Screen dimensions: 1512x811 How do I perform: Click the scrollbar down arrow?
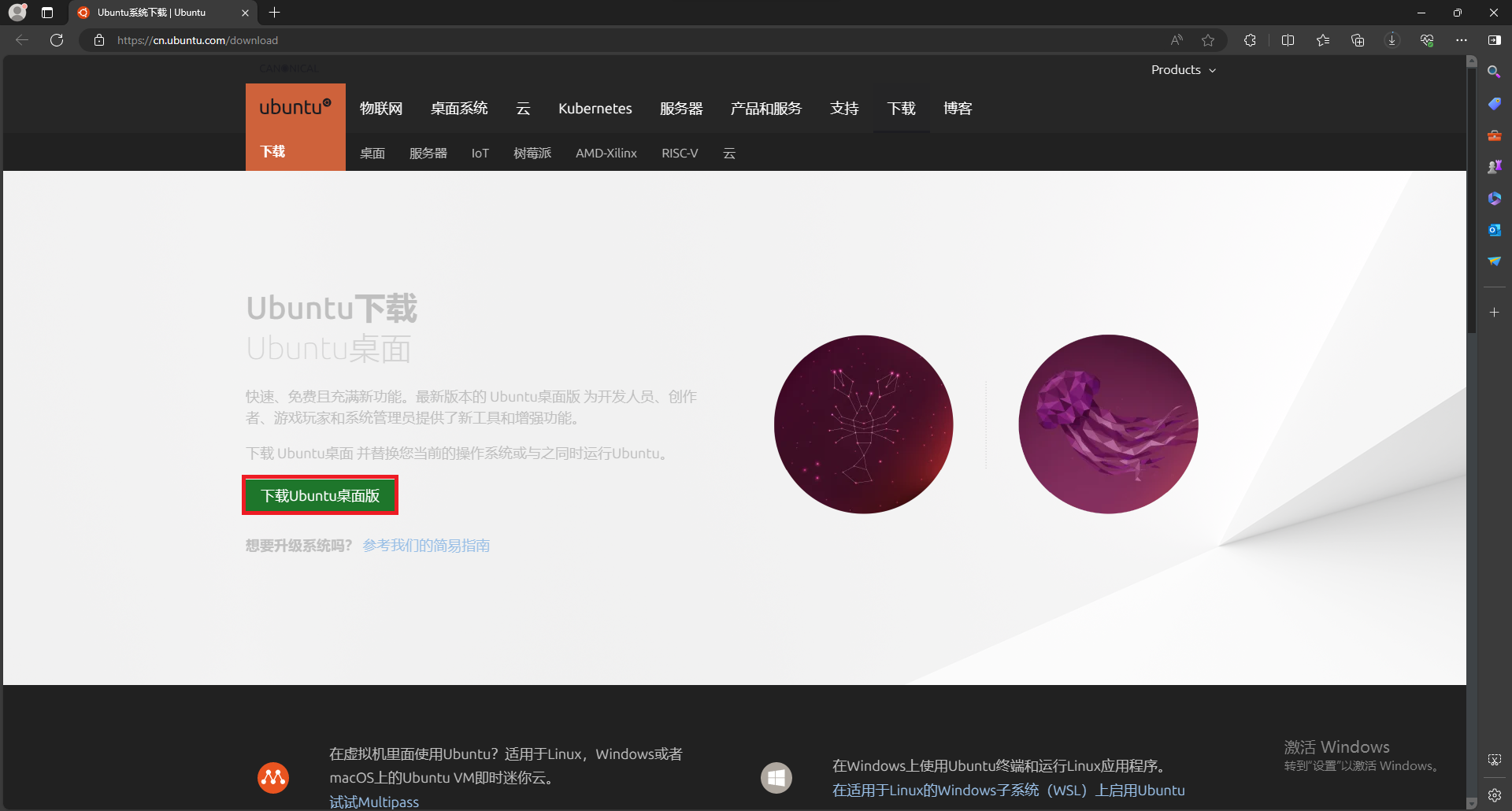[1472, 803]
